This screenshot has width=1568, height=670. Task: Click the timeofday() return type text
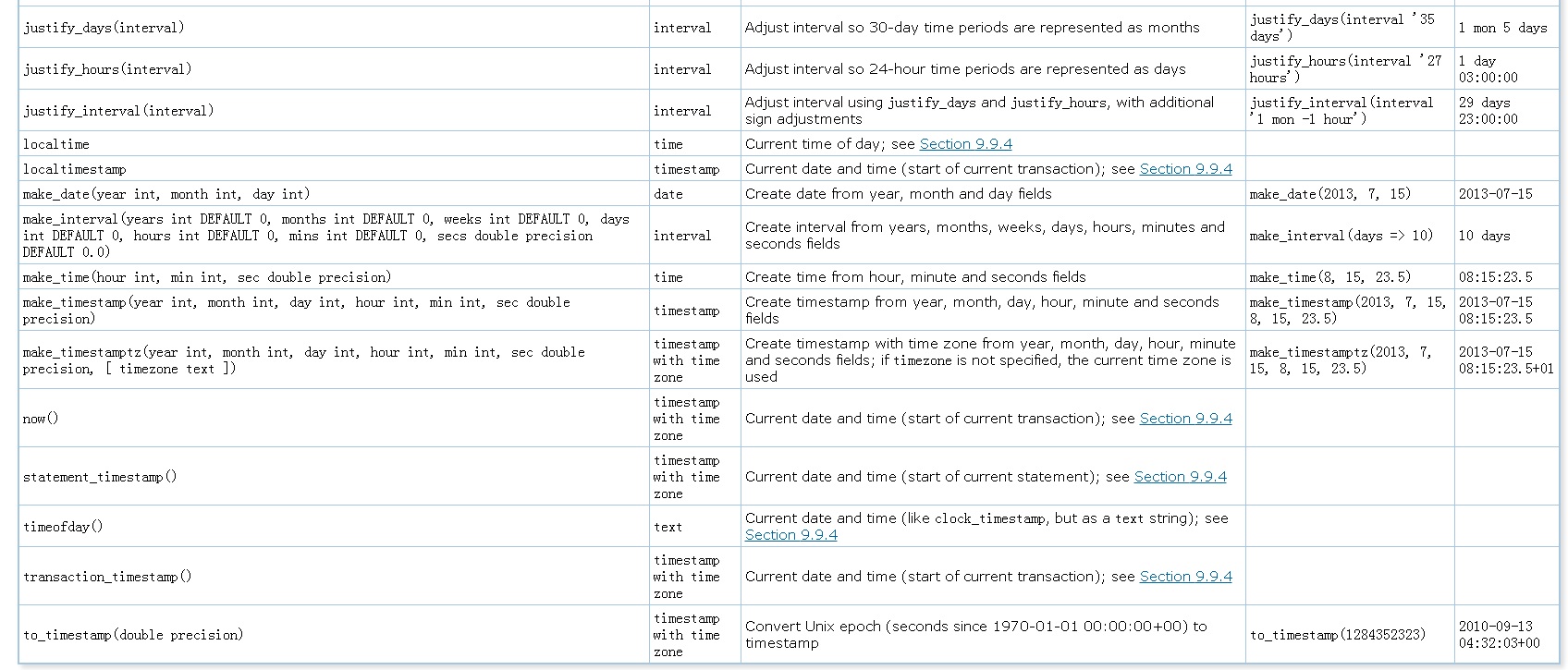[668, 527]
